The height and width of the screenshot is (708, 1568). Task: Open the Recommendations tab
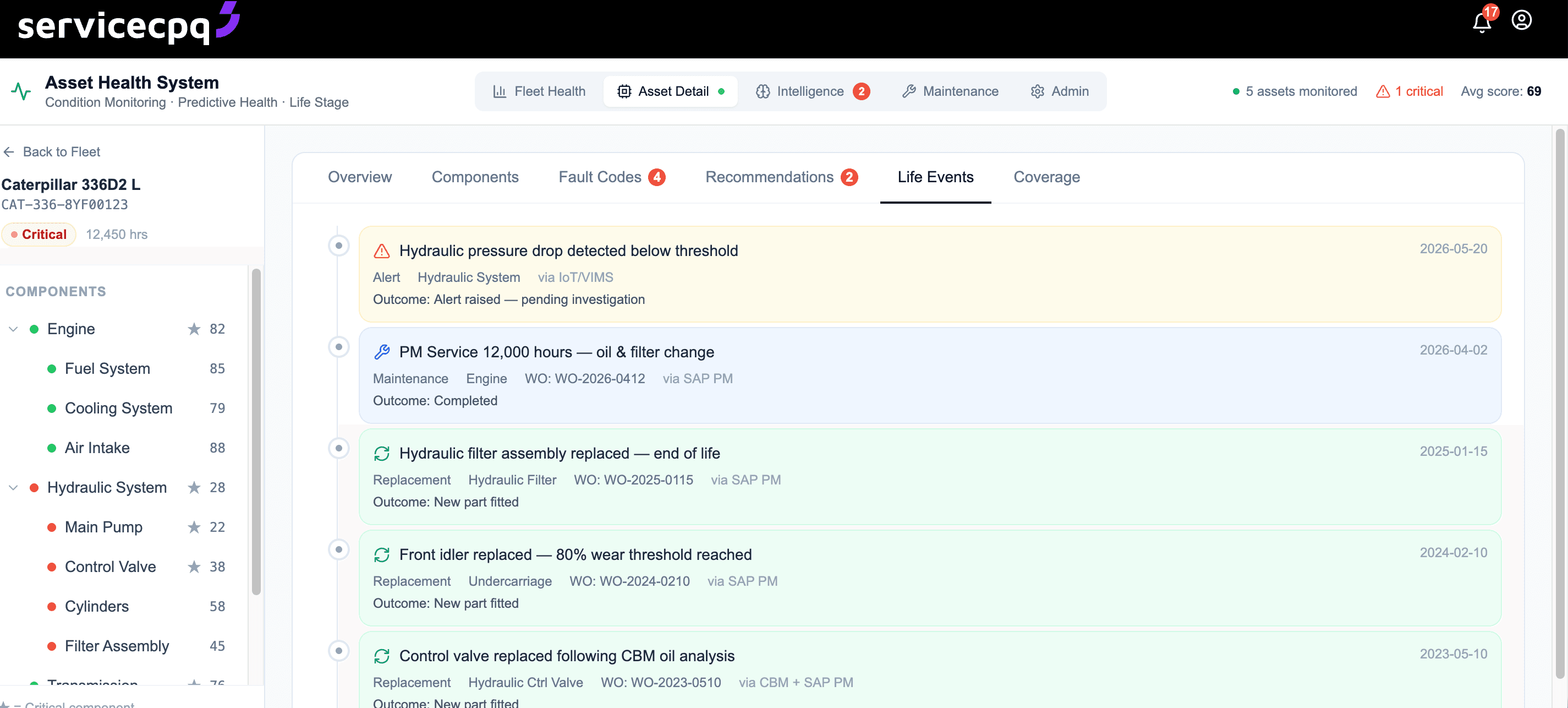tap(781, 177)
